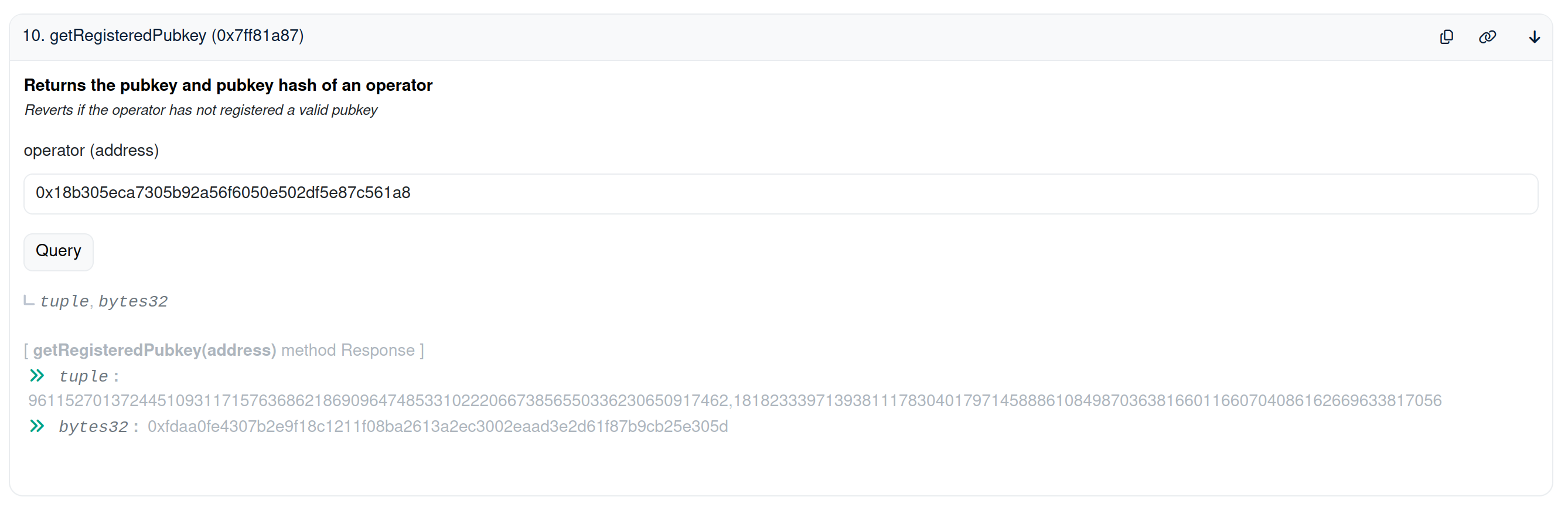
Task: Click the tuple label in the response
Action: (x=83, y=376)
